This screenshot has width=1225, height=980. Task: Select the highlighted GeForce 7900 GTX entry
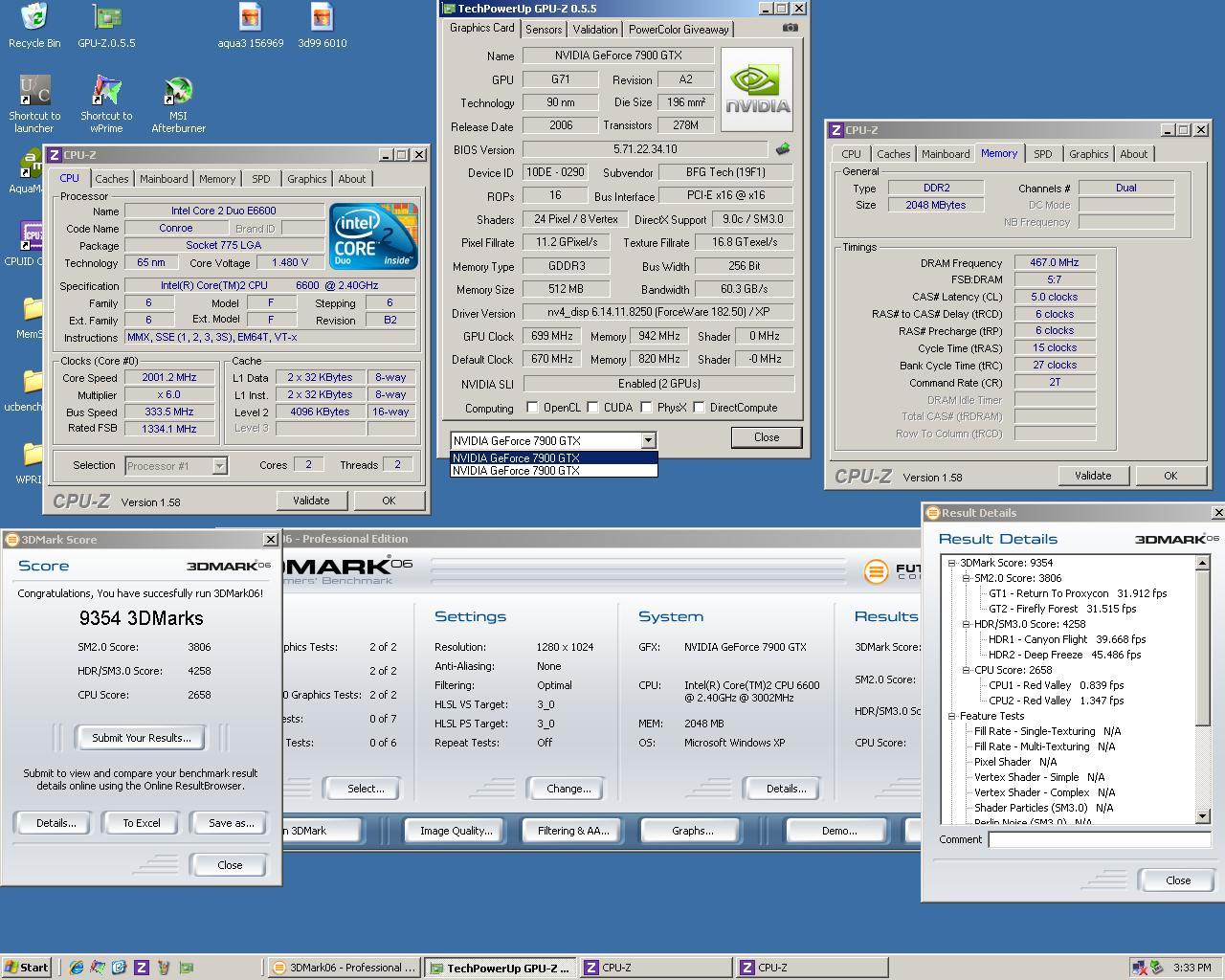point(554,457)
